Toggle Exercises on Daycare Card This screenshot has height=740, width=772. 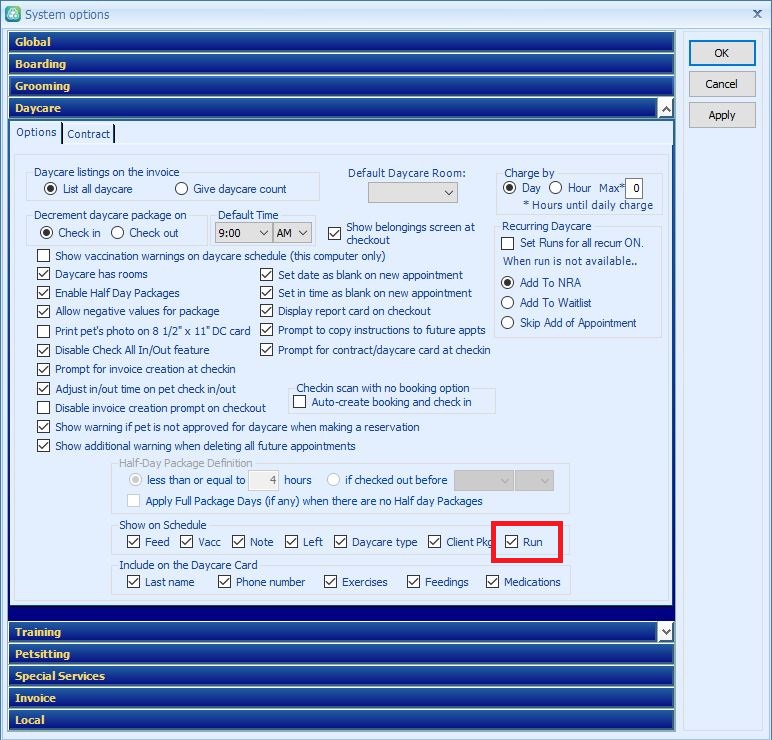(x=330, y=582)
